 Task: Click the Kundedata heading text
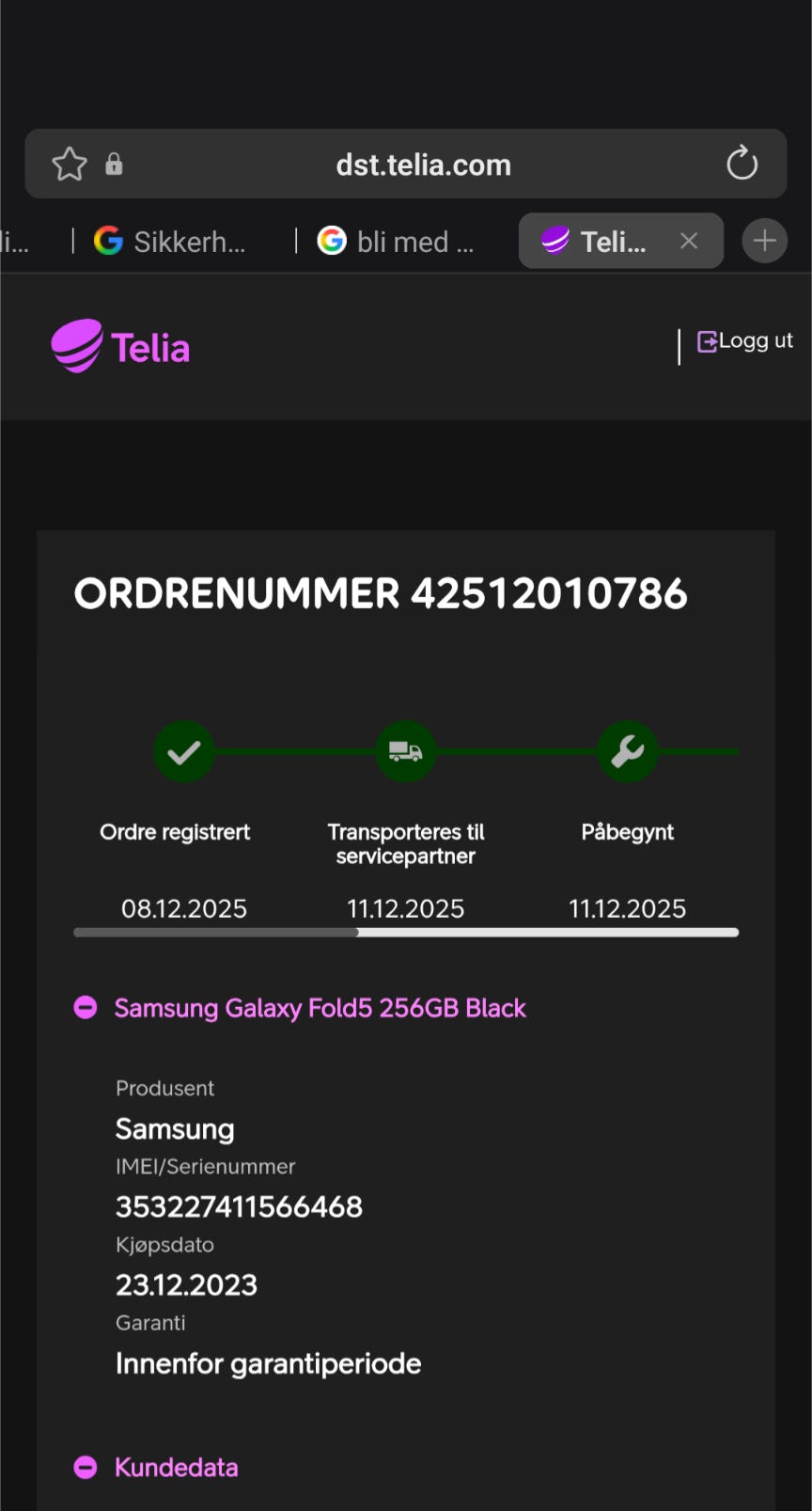176,1468
